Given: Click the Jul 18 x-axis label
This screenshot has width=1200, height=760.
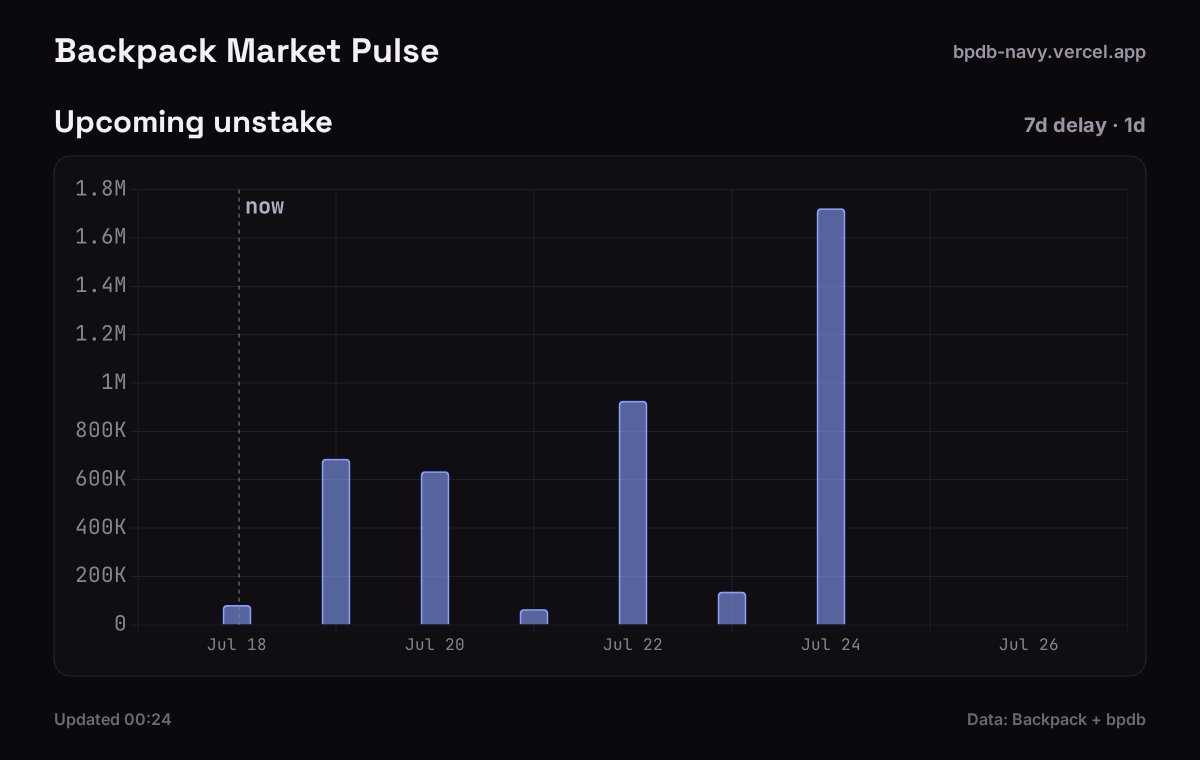Looking at the screenshot, I should (x=237, y=645).
